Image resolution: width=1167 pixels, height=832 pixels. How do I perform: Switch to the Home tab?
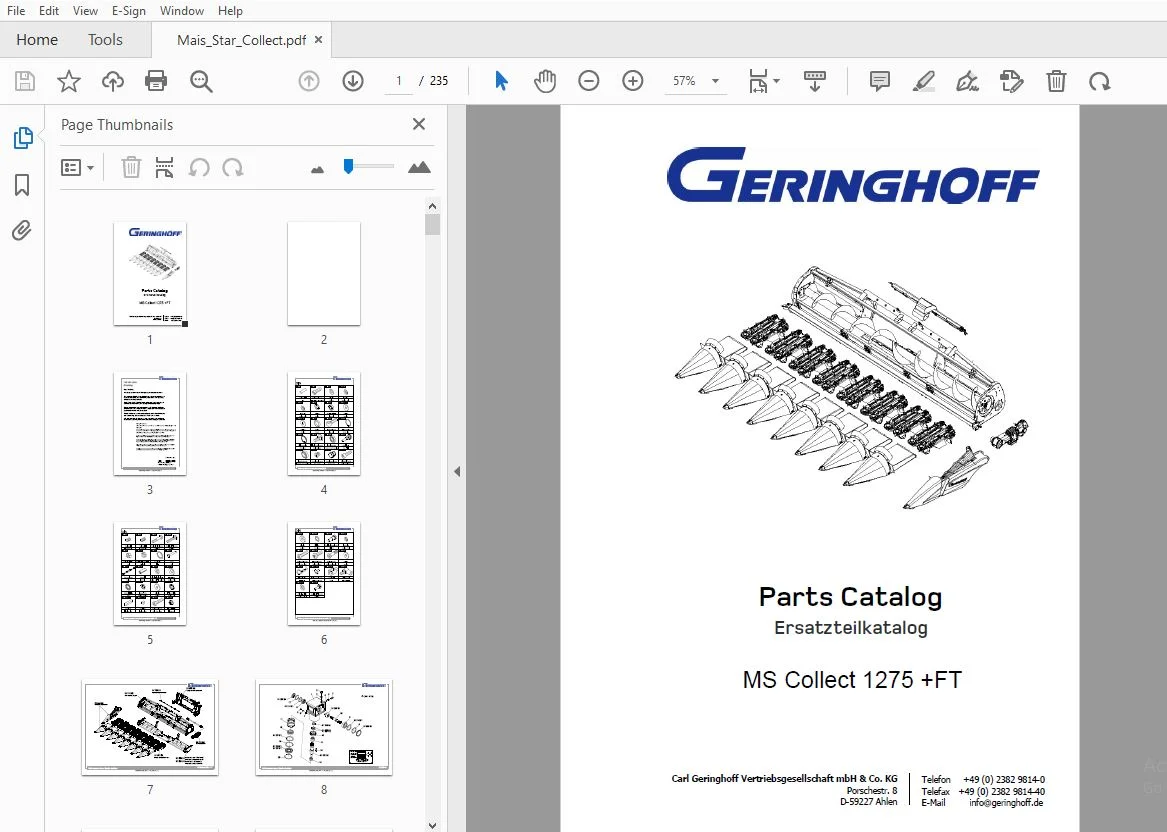37,39
